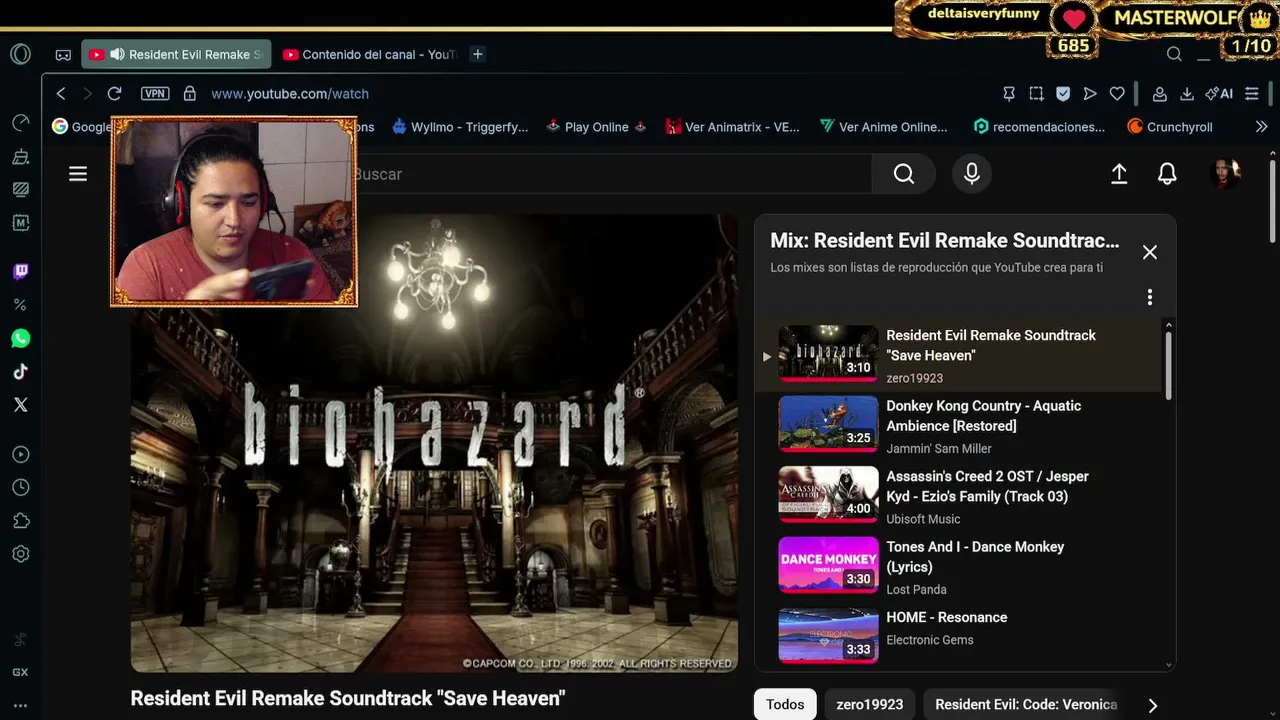Go back to the previous page
The image size is (1280, 720).
(x=61, y=93)
